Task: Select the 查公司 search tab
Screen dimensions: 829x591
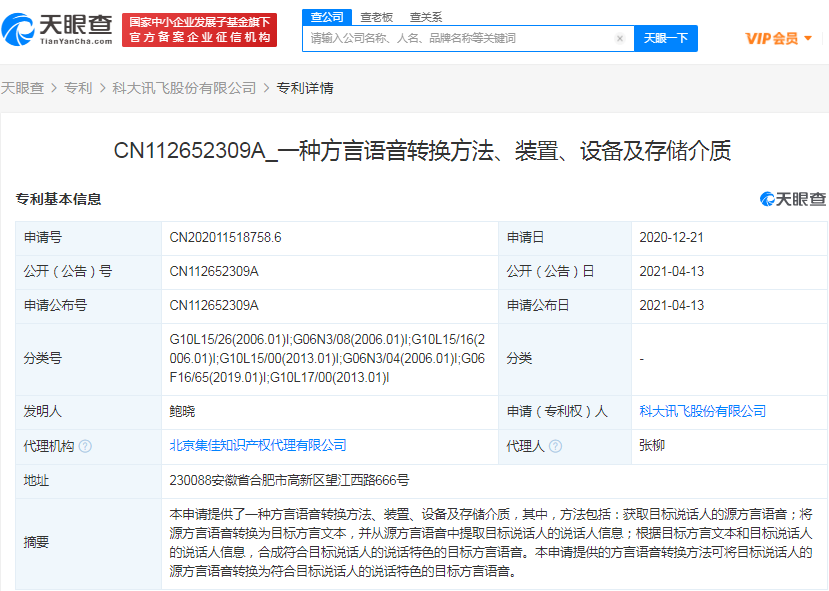Action: point(327,17)
